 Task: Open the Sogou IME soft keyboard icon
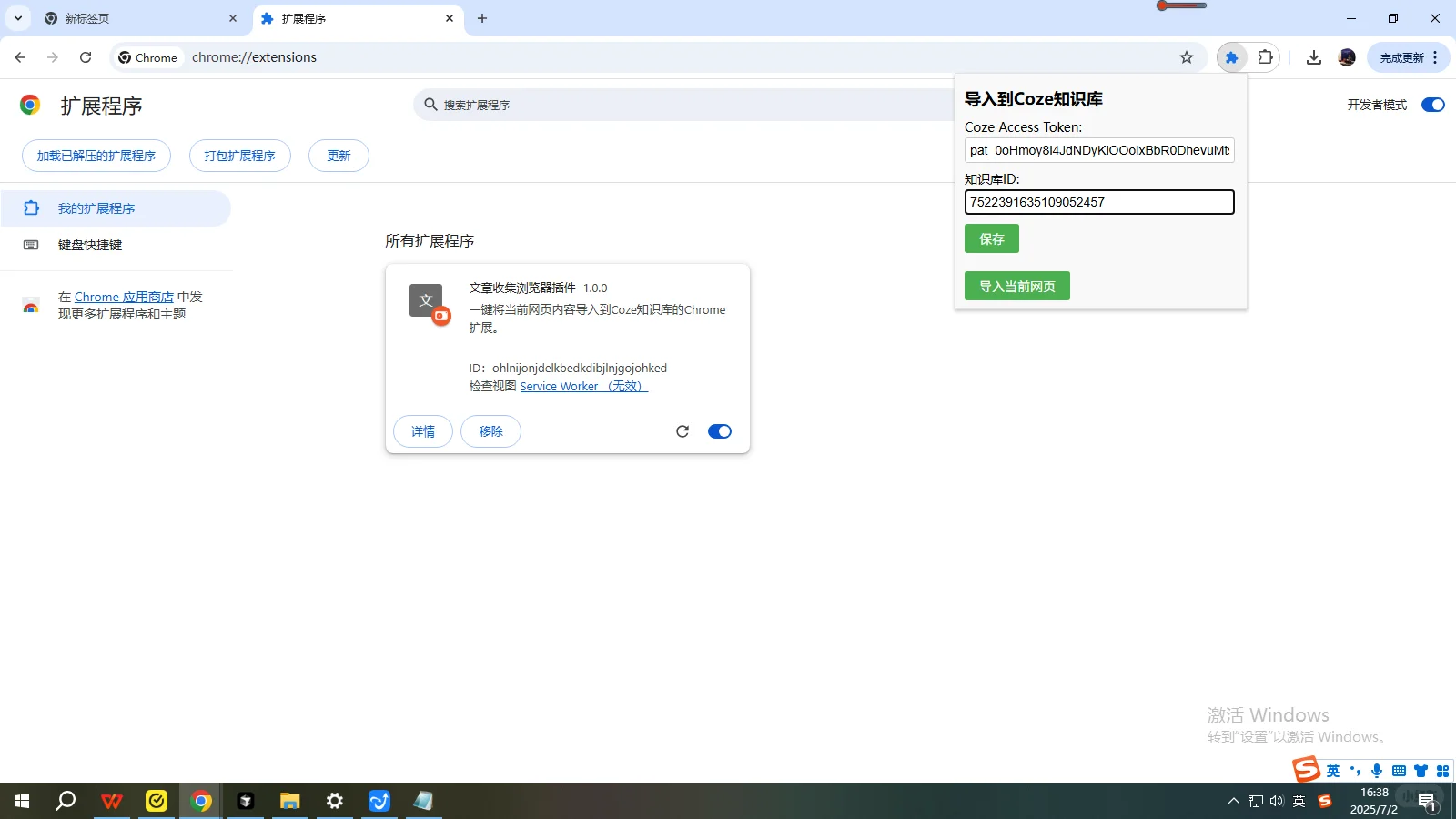(1400, 771)
